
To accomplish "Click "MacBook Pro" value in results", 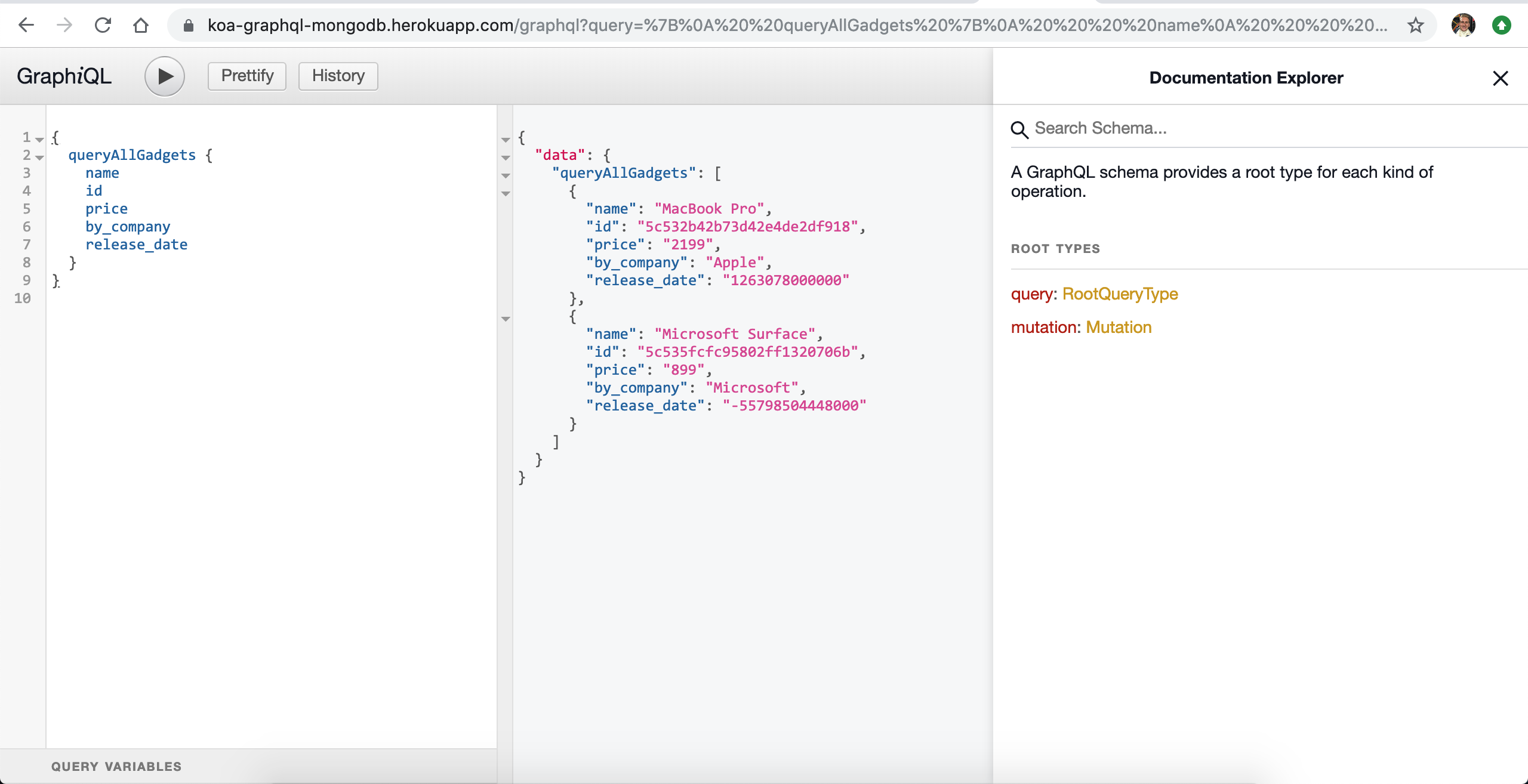I will coord(709,209).
